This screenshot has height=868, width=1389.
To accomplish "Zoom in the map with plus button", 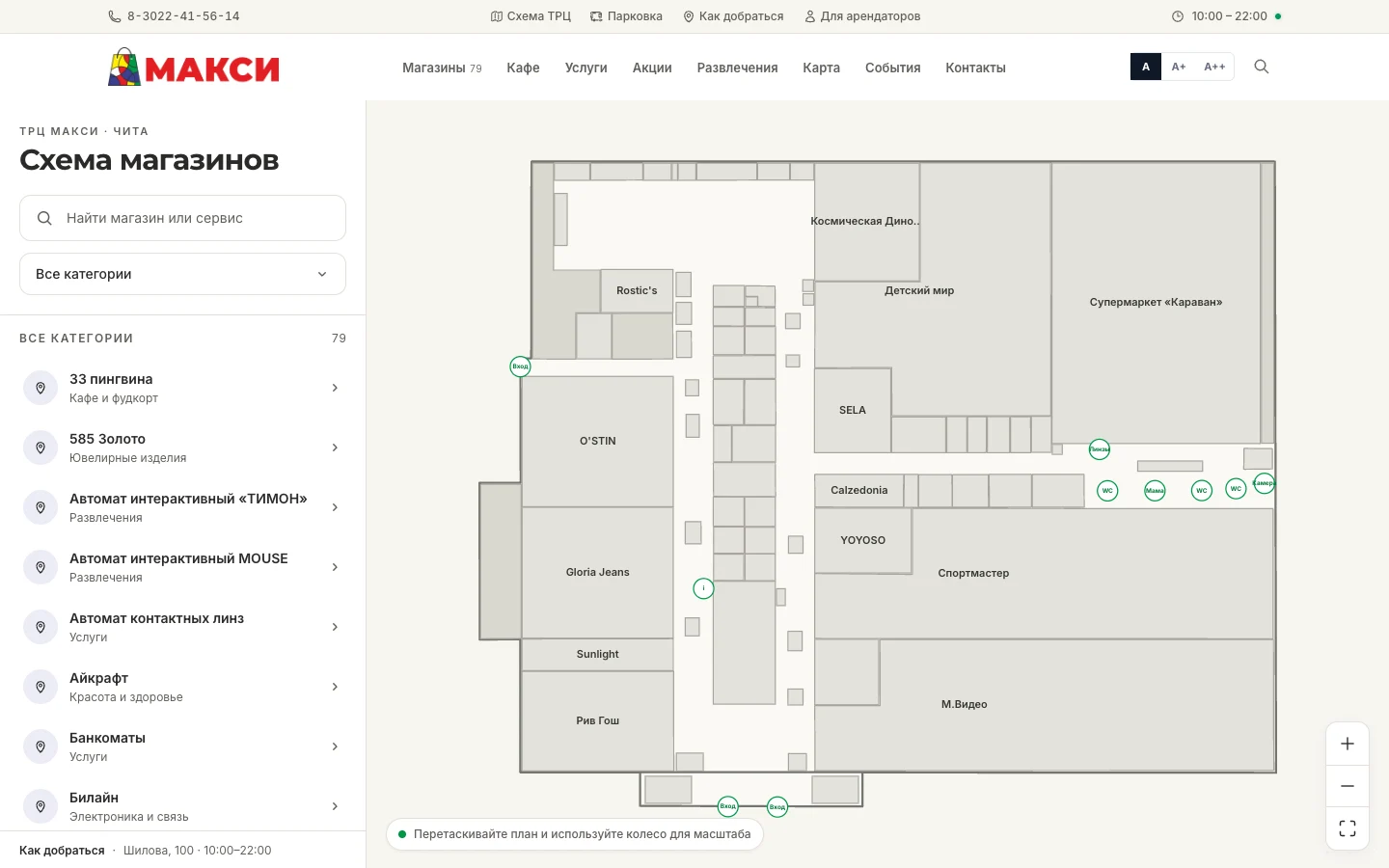I will 1348,744.
